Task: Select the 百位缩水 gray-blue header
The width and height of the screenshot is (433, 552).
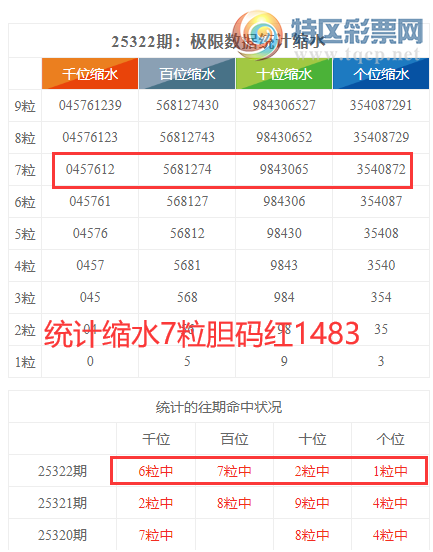Action: [x=187, y=74]
